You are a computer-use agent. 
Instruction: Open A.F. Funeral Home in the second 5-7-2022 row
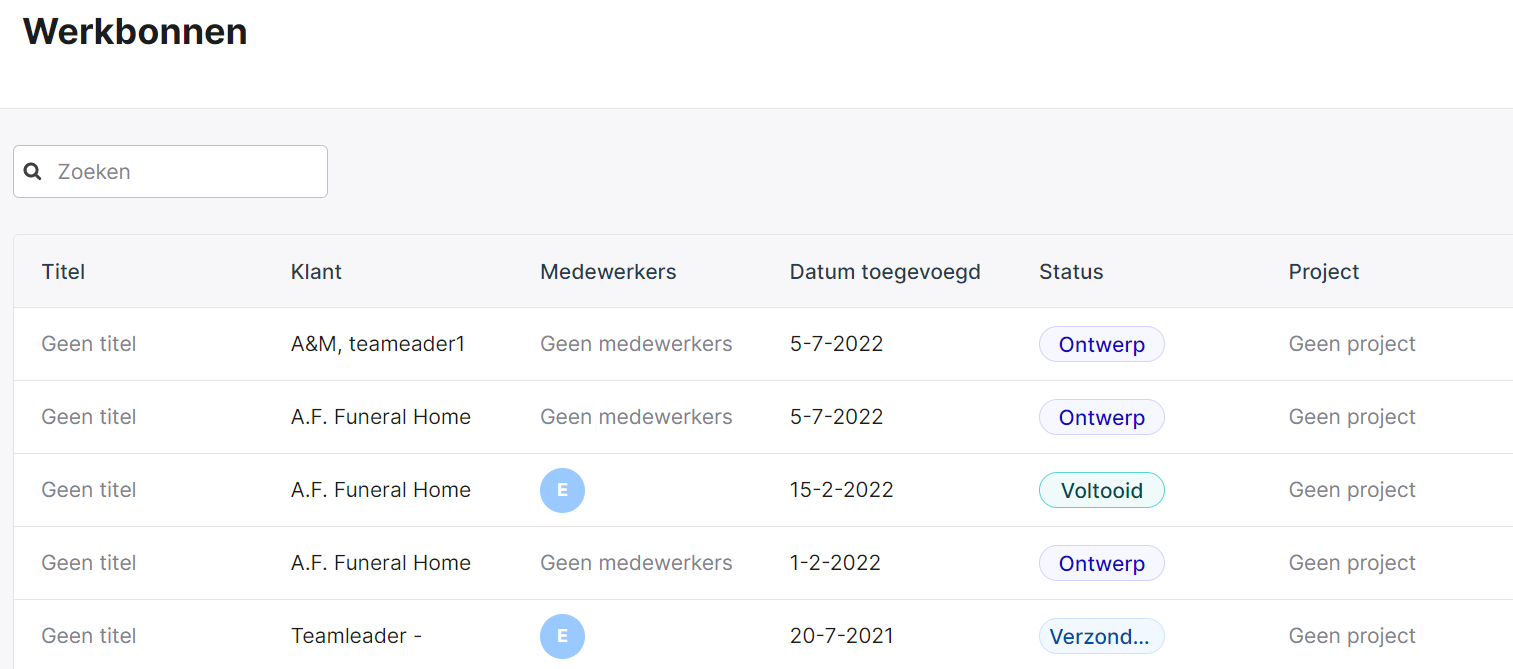click(x=381, y=417)
